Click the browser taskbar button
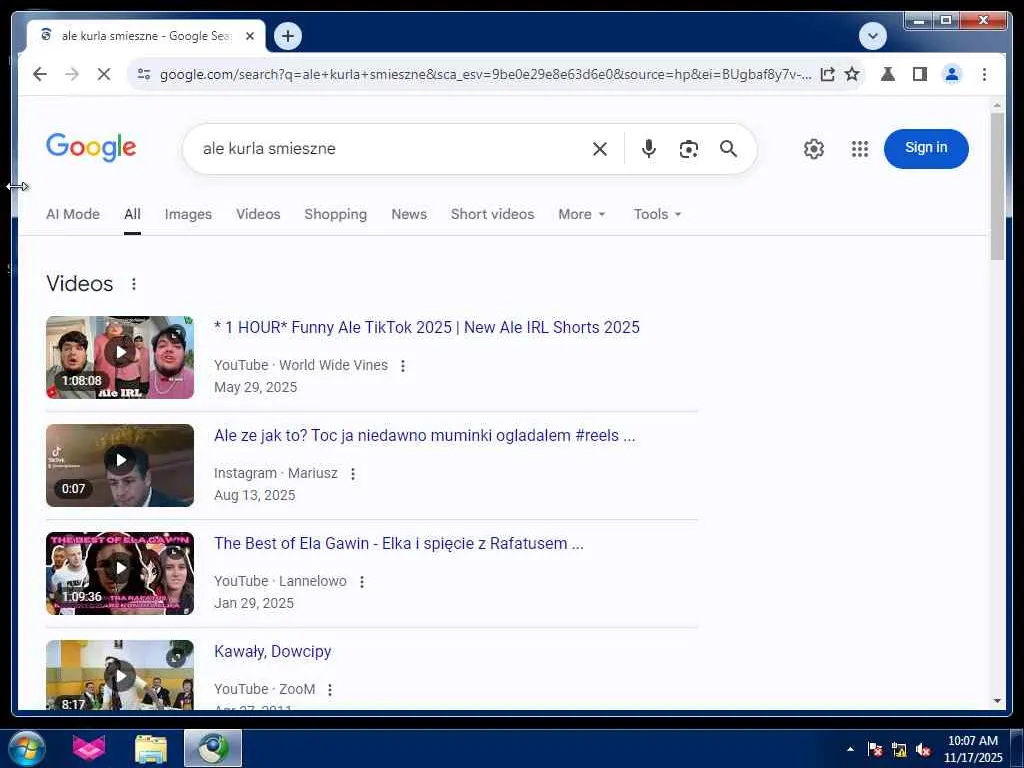 coord(213,748)
